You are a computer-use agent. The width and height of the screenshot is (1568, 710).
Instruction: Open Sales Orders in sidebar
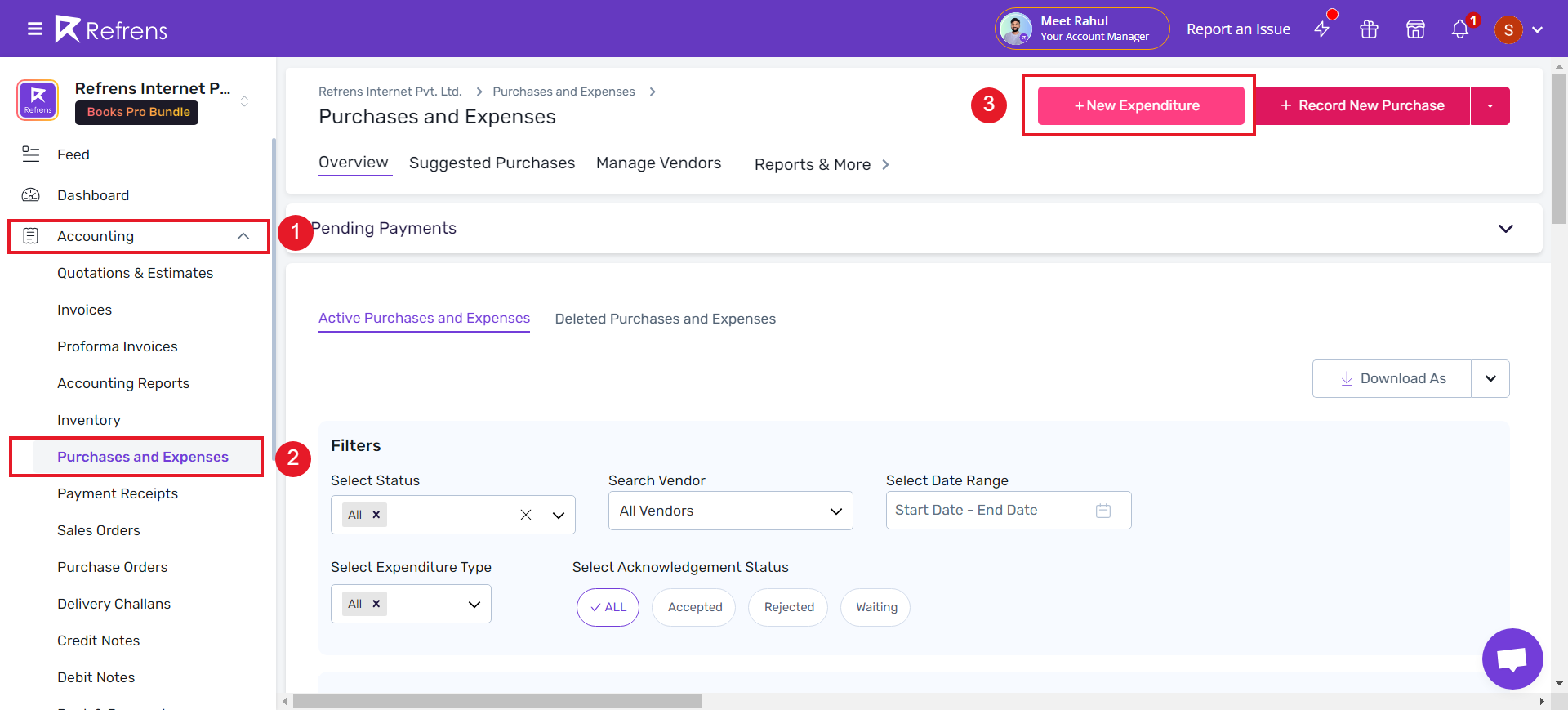[99, 530]
